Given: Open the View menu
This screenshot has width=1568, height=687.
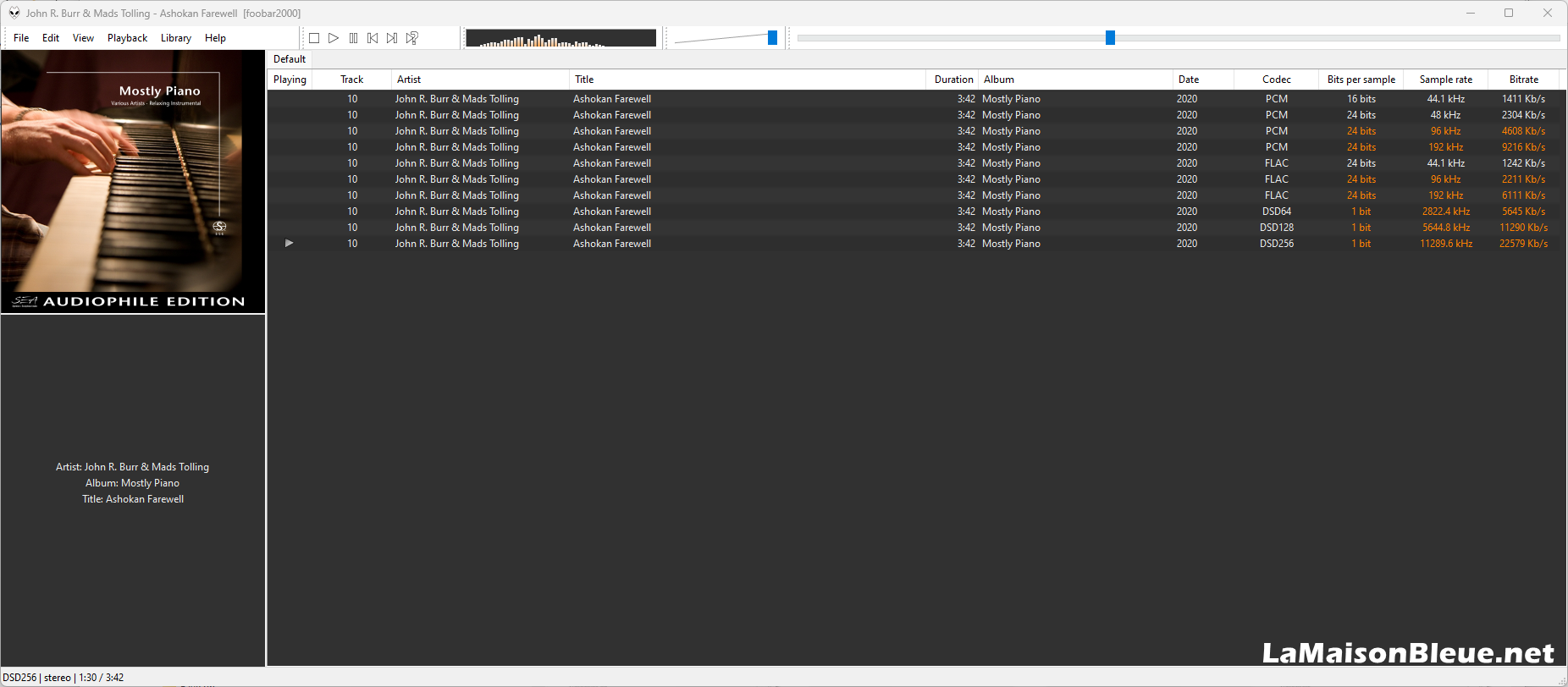Looking at the screenshot, I should (x=83, y=38).
